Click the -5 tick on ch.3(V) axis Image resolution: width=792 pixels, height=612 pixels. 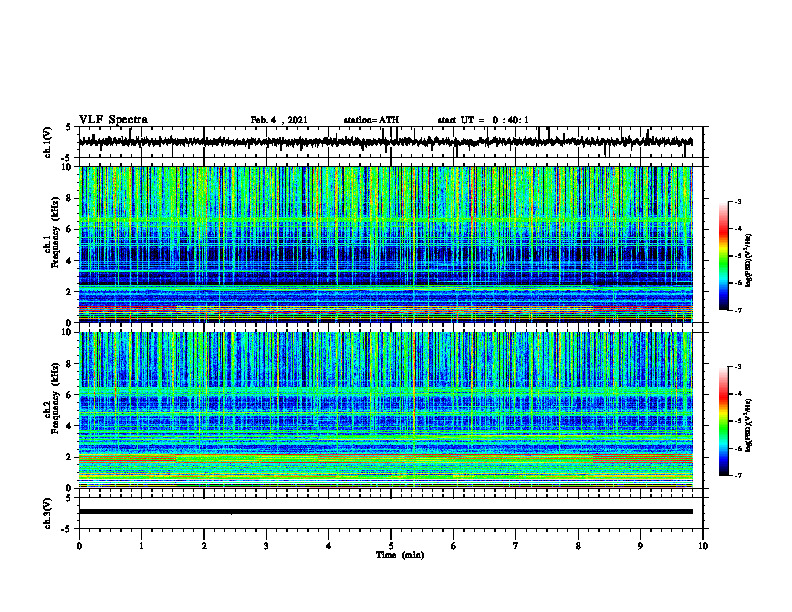point(67,529)
